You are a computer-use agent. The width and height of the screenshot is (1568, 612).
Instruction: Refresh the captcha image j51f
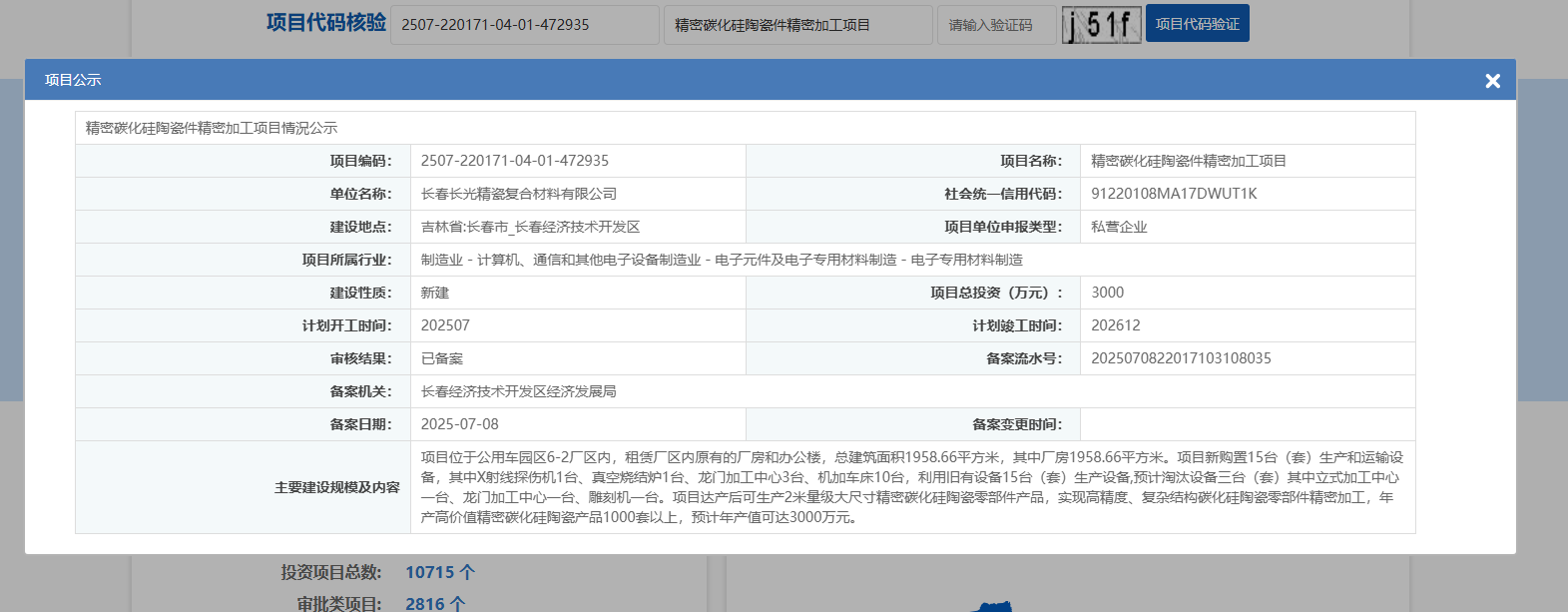point(1101,25)
